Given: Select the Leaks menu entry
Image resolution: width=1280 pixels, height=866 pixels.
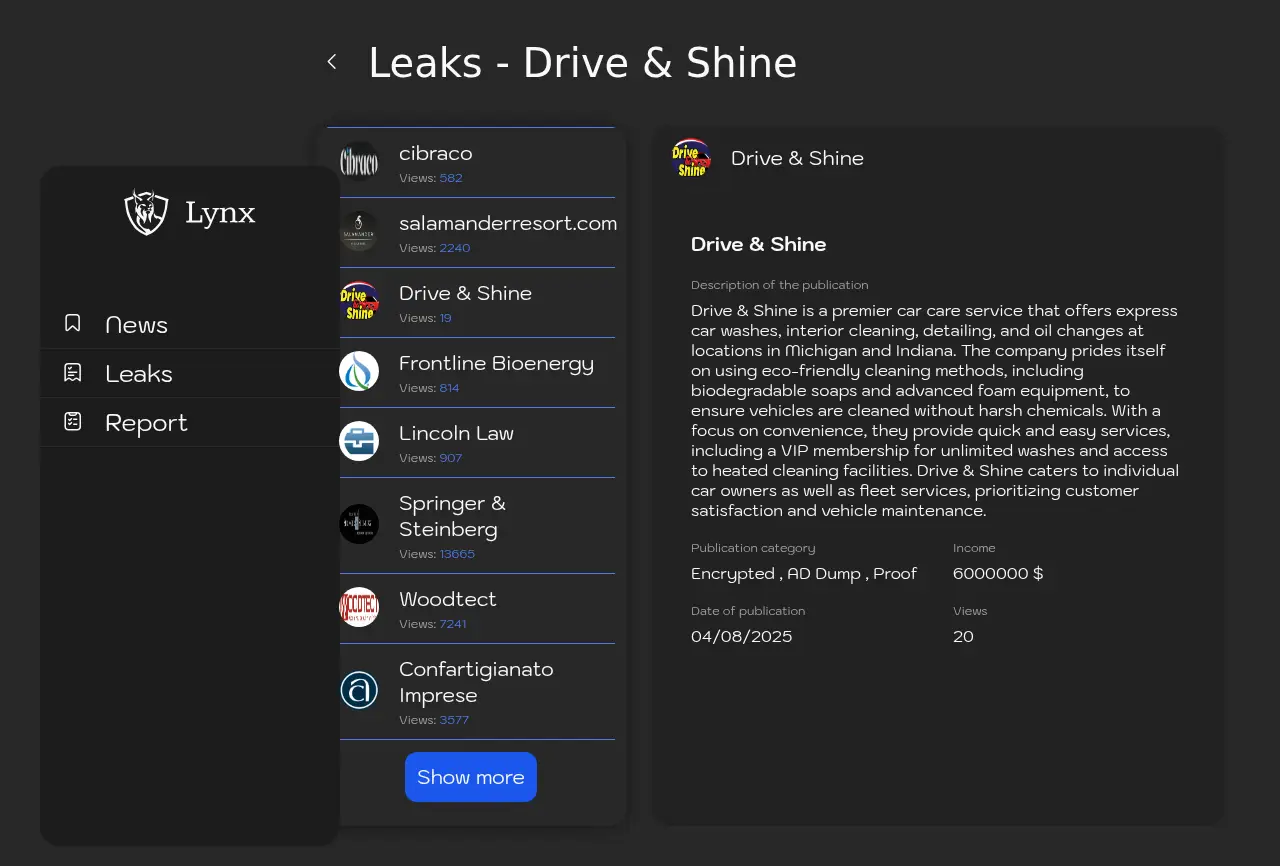Looking at the screenshot, I should (139, 374).
